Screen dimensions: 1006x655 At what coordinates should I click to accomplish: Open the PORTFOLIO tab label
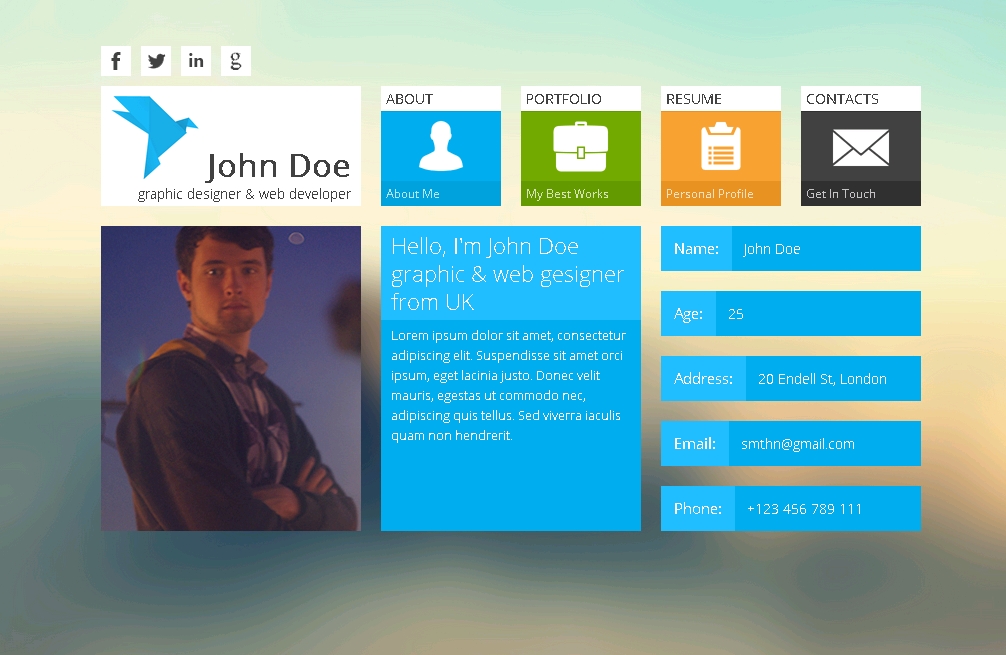[564, 99]
